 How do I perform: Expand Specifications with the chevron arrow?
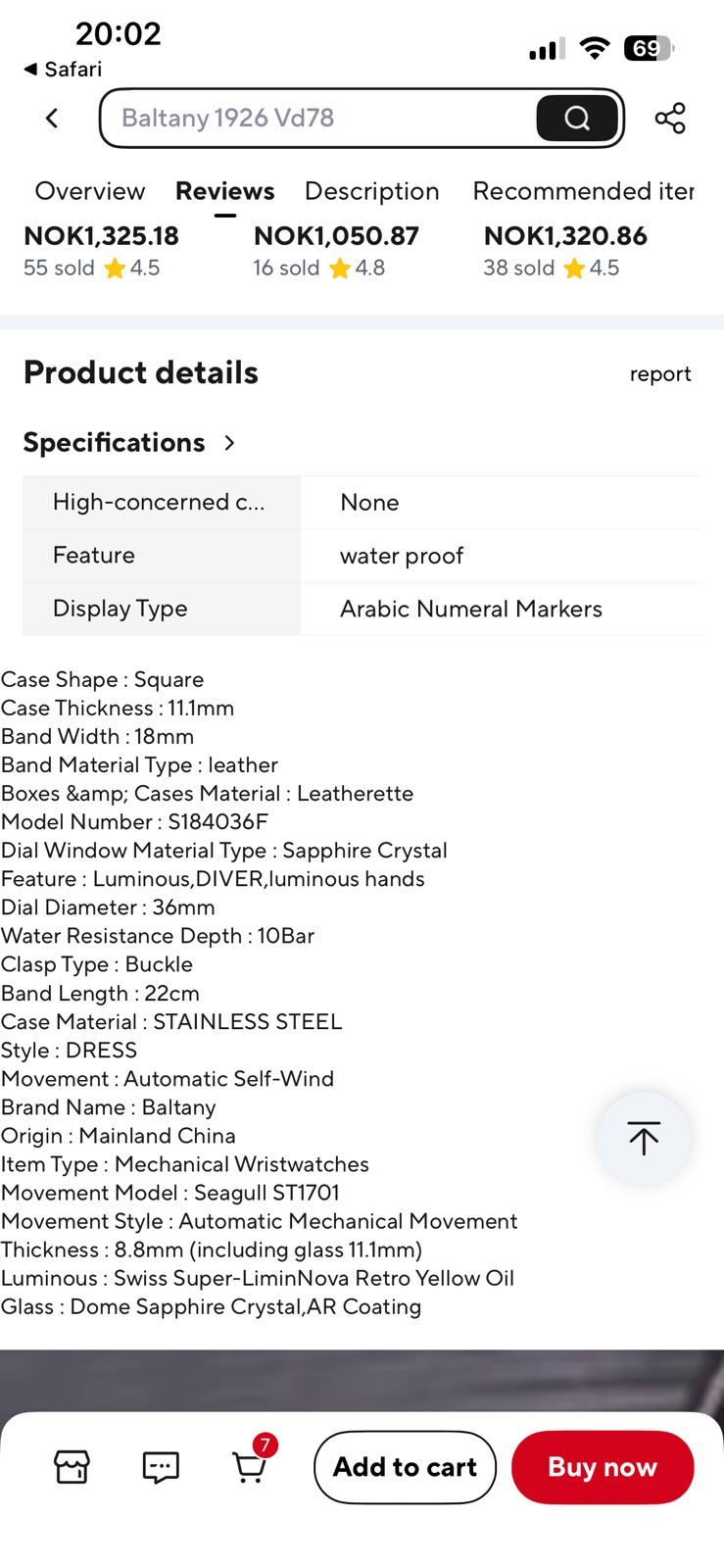[229, 443]
